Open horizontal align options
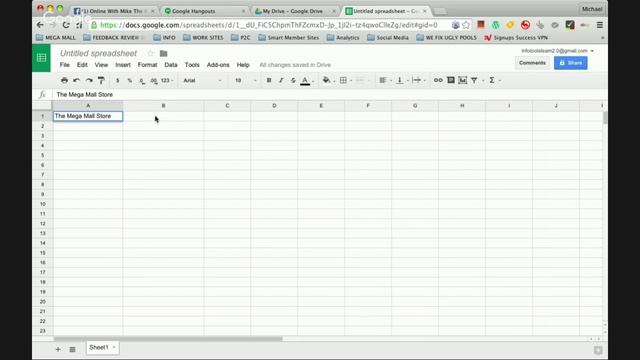 (x=384, y=80)
